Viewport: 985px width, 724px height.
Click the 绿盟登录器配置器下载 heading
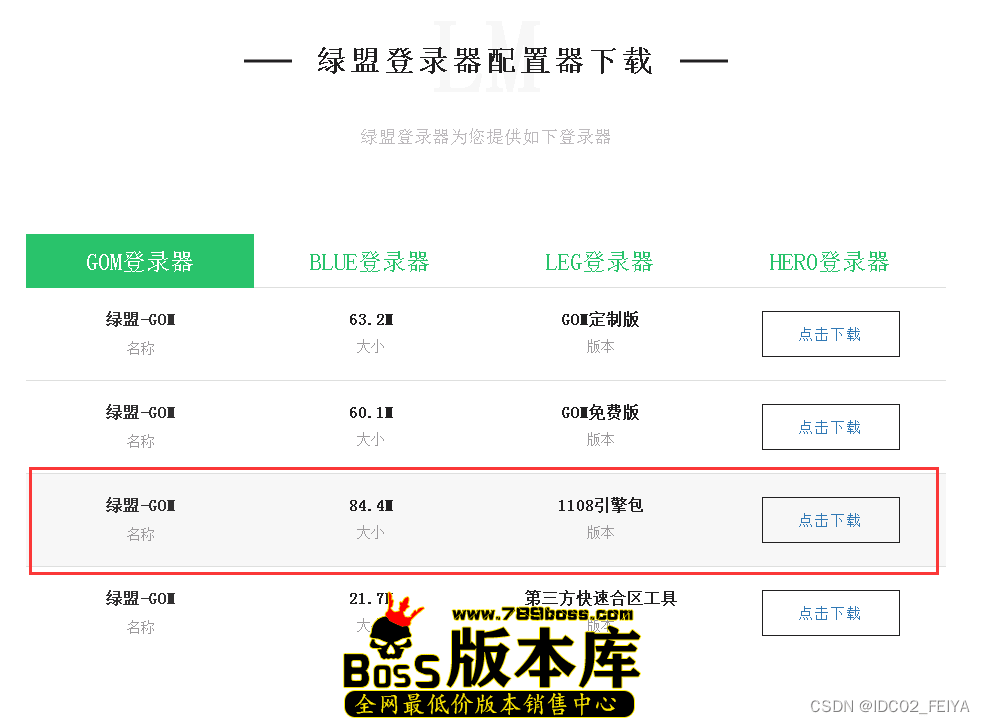tap(485, 61)
